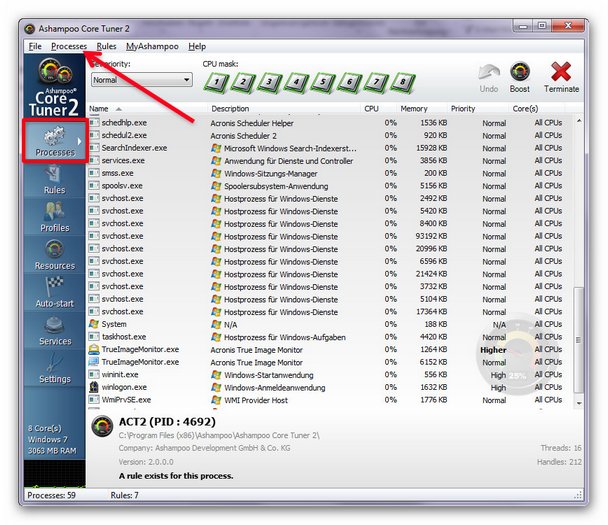608x525 pixels.
Task: Sort by the Memory column header
Action: pos(422,109)
